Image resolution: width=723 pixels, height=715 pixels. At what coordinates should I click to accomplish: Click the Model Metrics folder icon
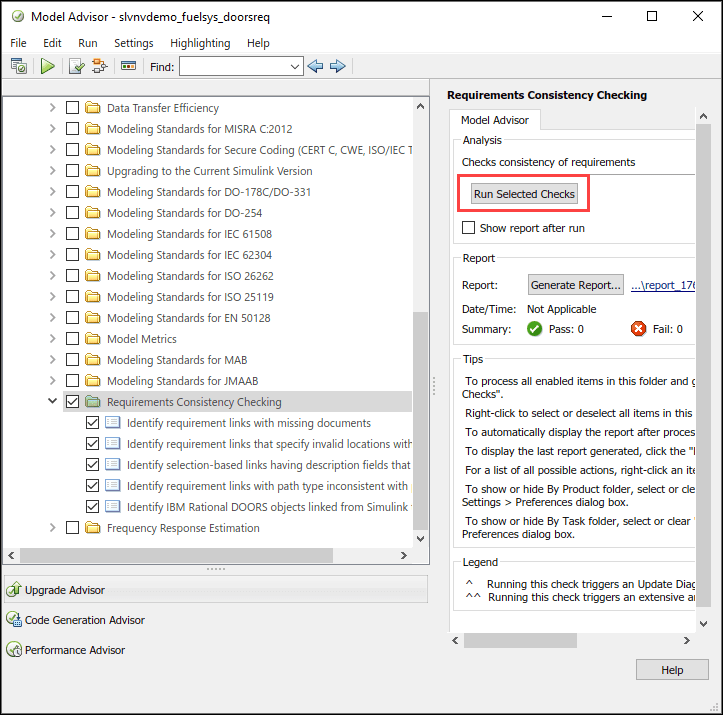93,339
